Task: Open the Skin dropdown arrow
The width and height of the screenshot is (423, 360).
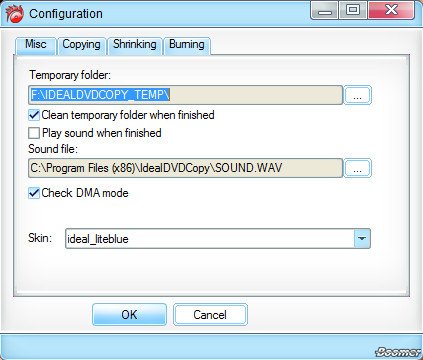Action: click(362, 238)
